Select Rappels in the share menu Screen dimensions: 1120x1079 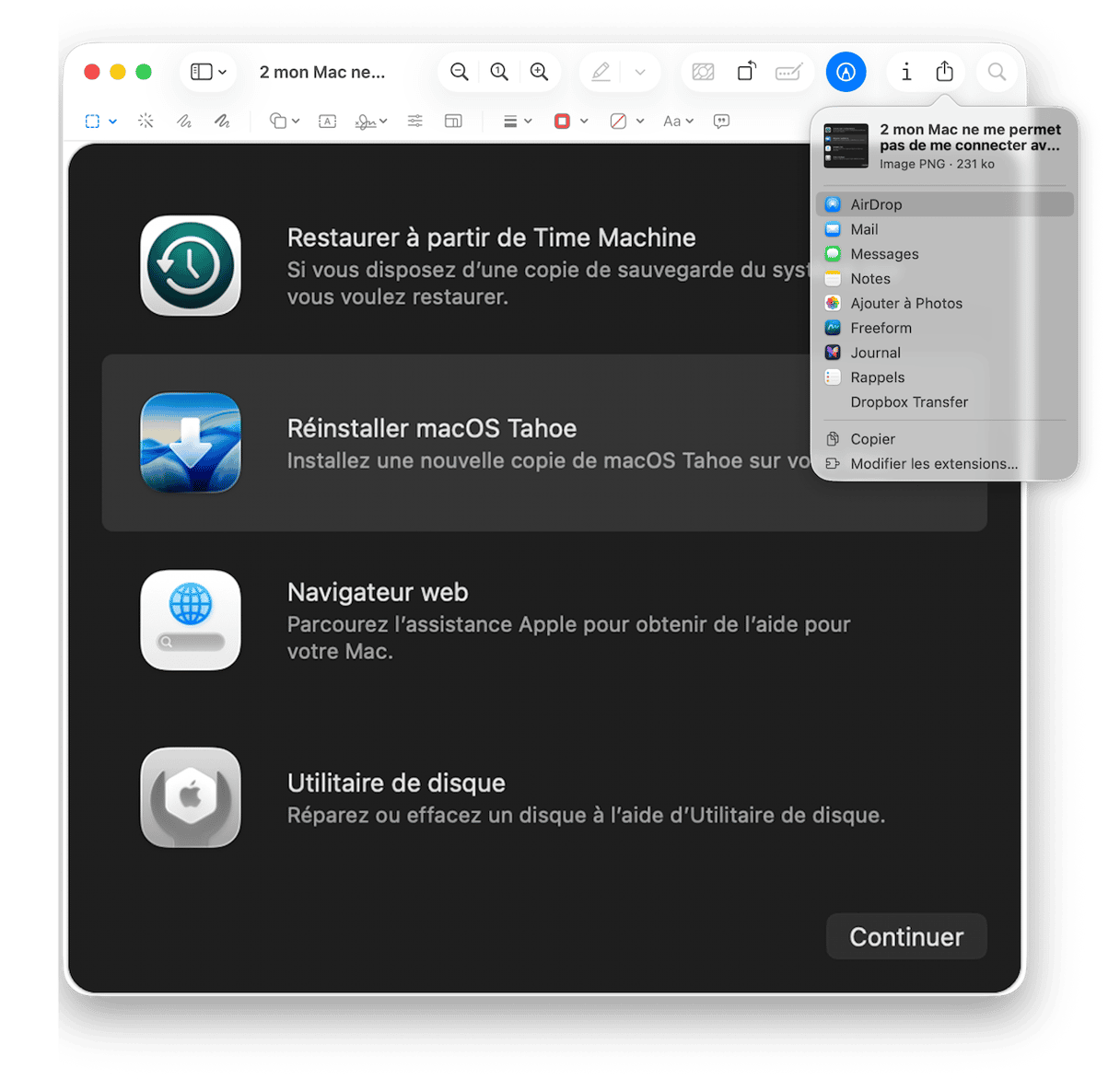945,377
